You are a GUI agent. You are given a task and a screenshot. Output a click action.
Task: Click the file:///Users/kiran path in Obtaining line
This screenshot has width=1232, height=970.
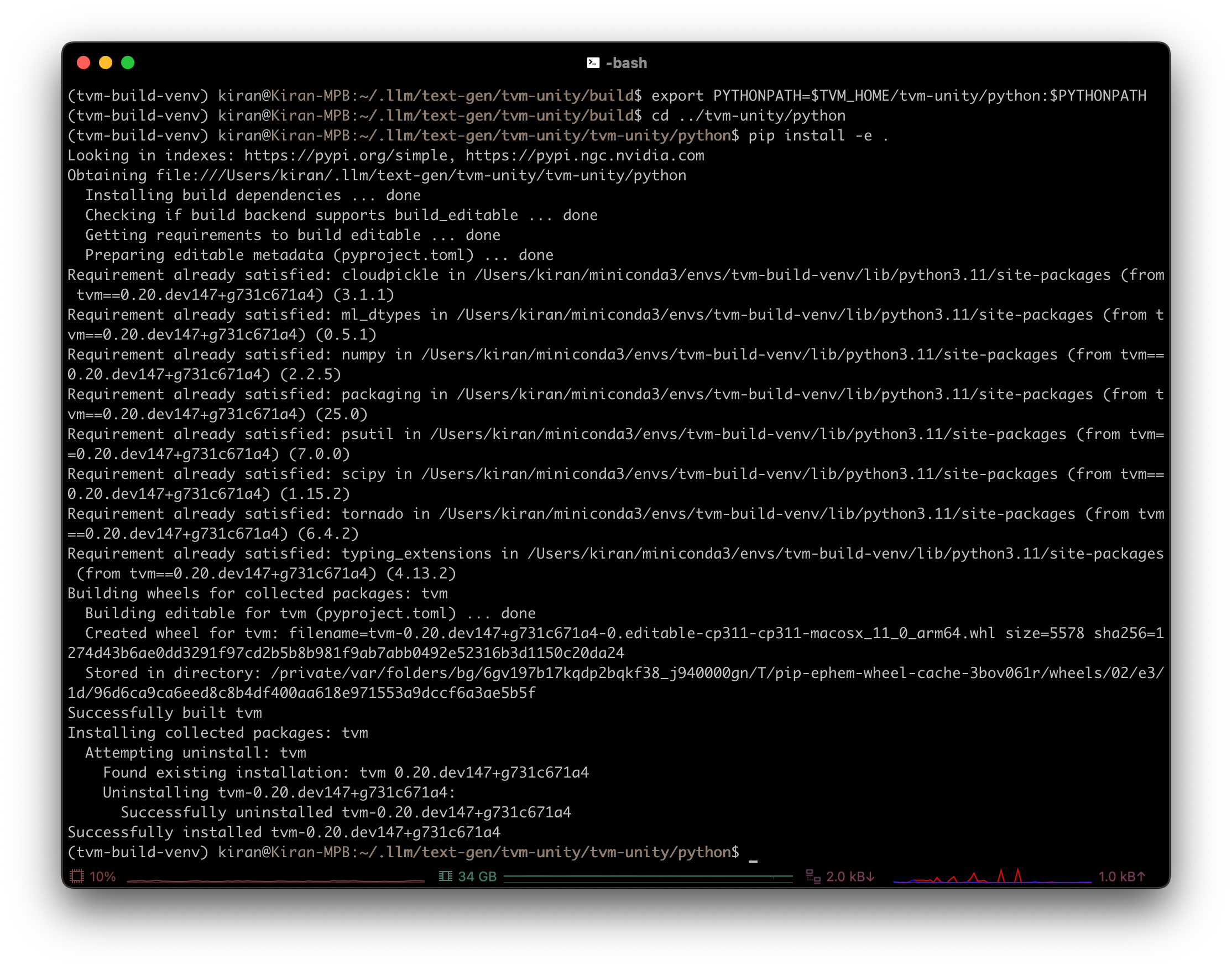coord(421,175)
